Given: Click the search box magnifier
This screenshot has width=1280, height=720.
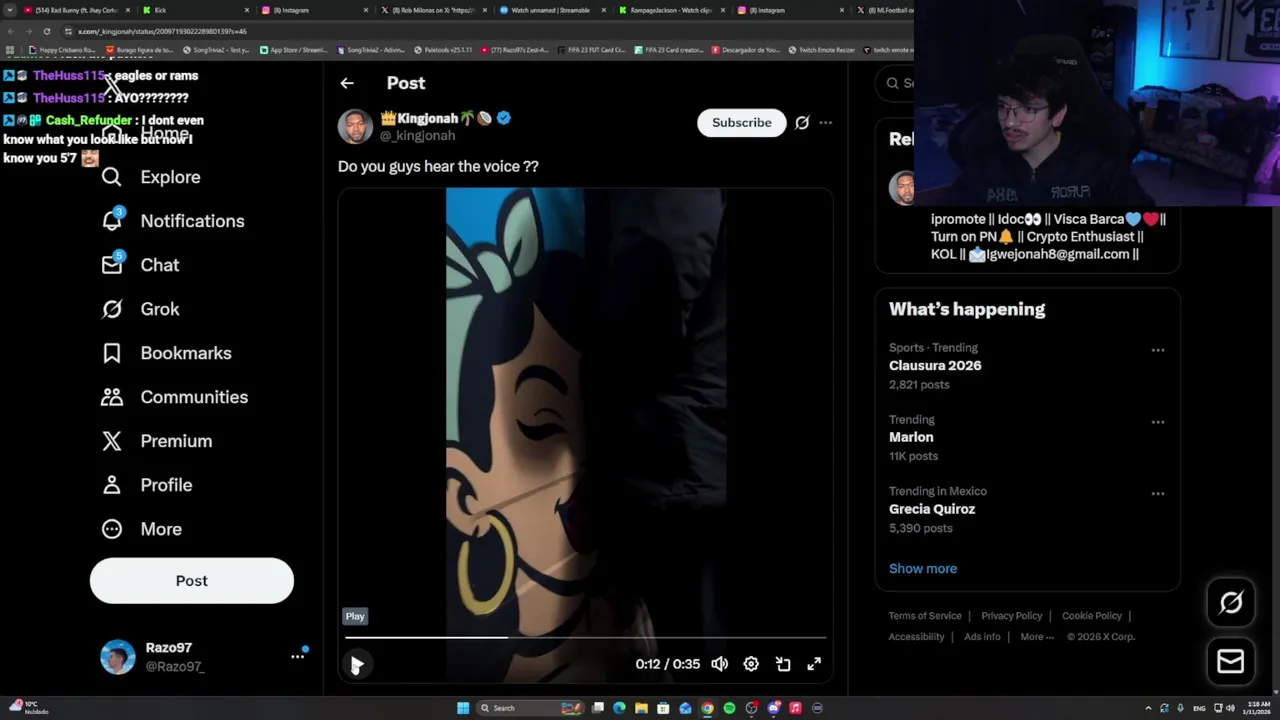Looking at the screenshot, I should click(x=893, y=83).
